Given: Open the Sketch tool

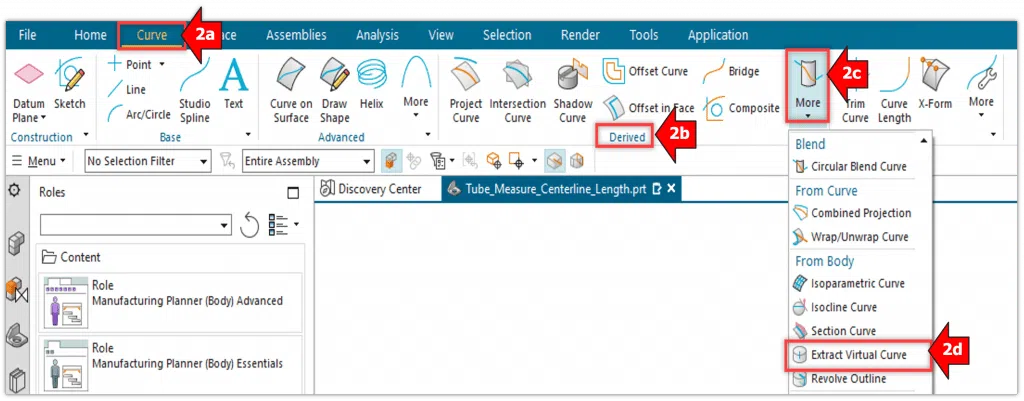Looking at the screenshot, I should click(69, 84).
